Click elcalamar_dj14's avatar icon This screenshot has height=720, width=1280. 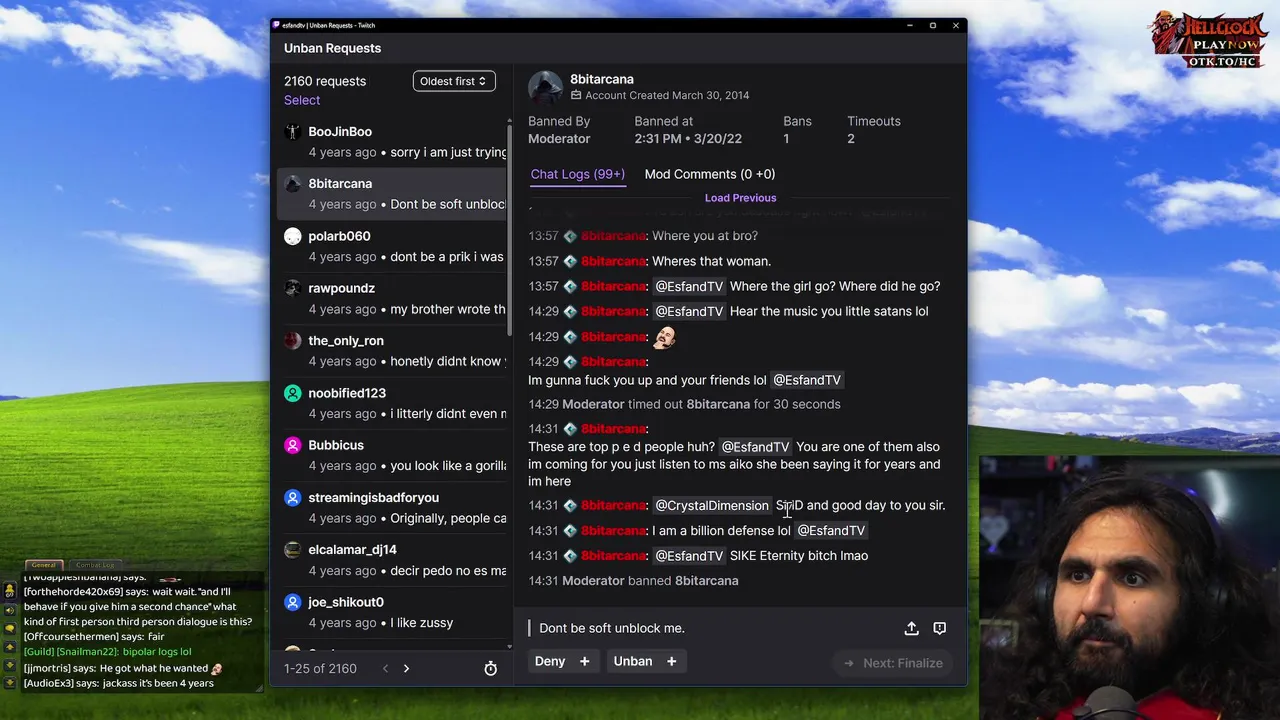[x=292, y=549]
